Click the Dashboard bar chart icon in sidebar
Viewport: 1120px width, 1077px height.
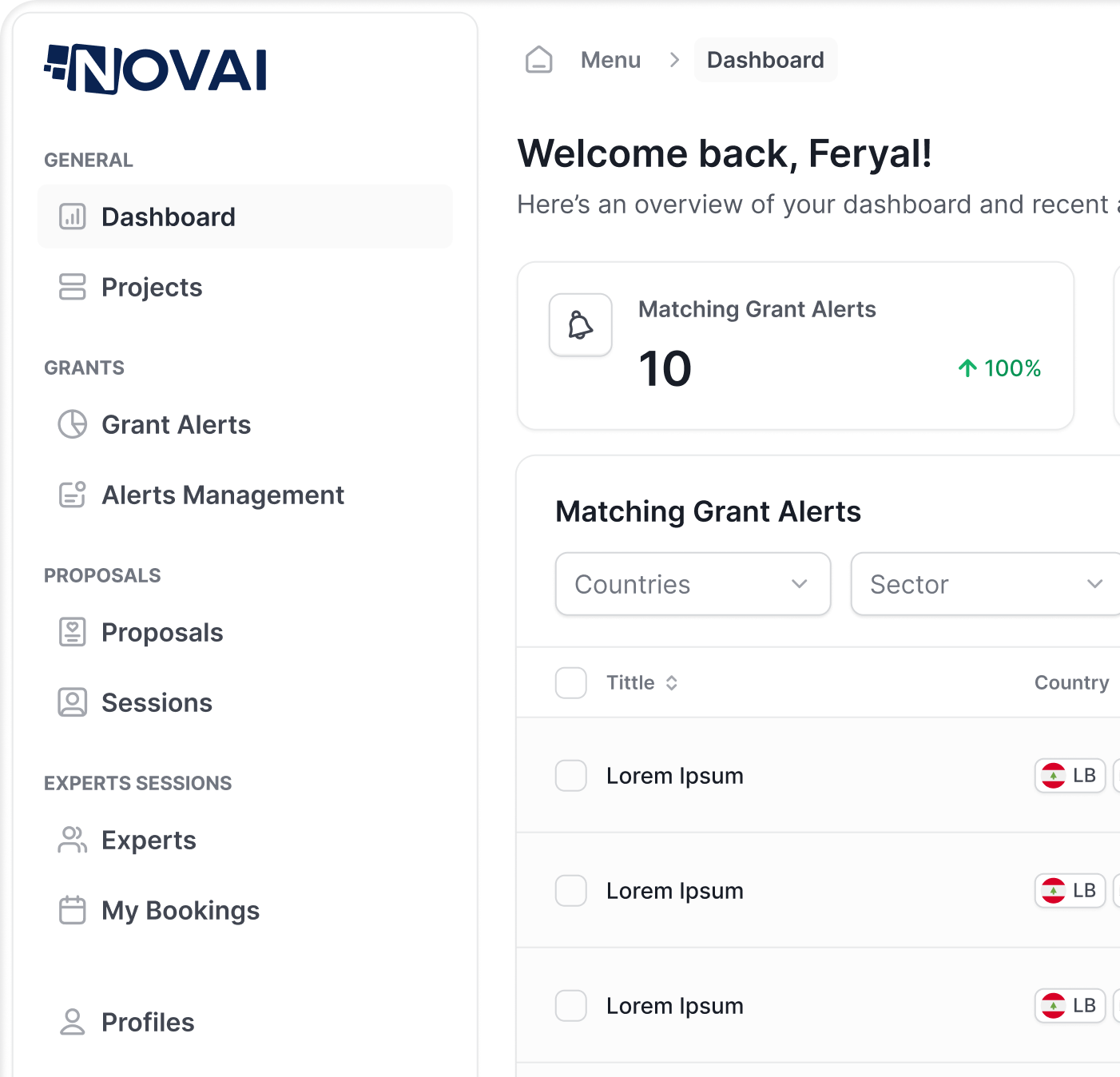tap(72, 216)
